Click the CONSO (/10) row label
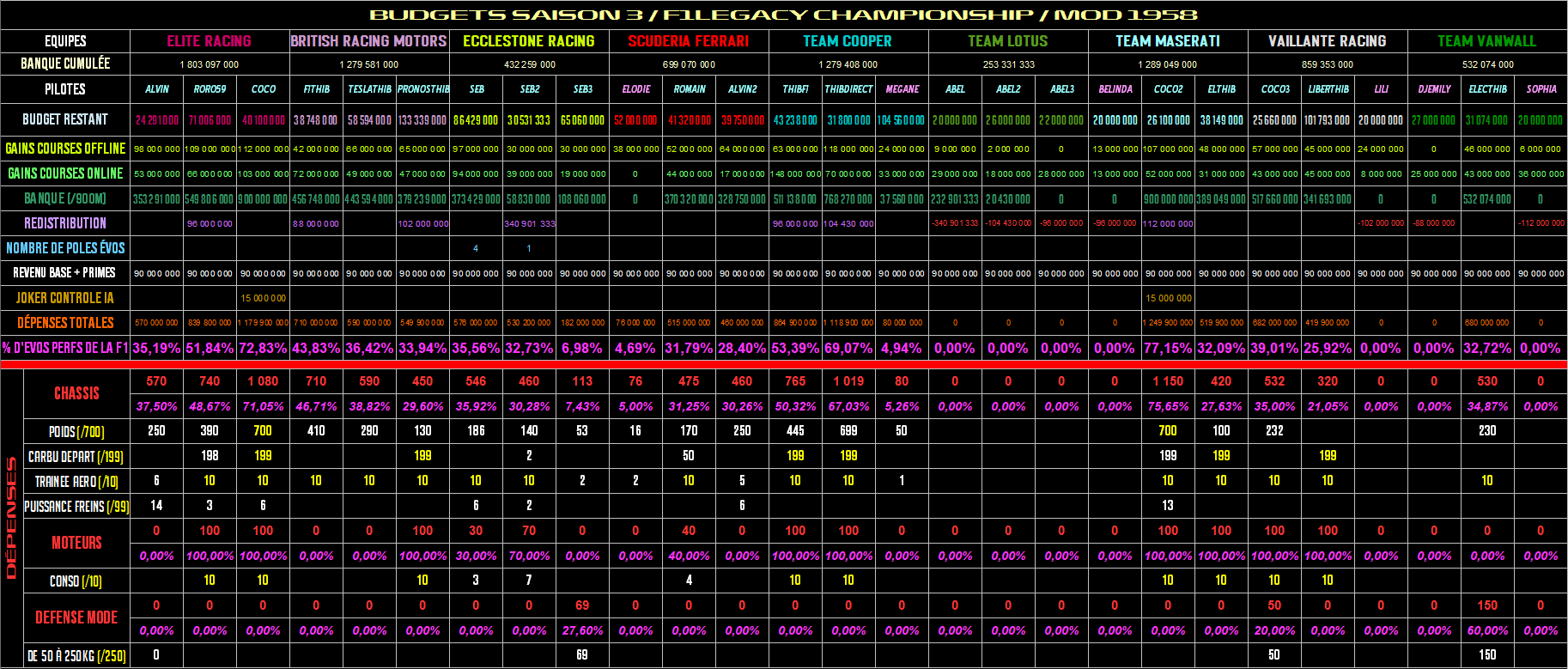Image resolution: width=1568 pixels, height=669 pixels. 76,581
